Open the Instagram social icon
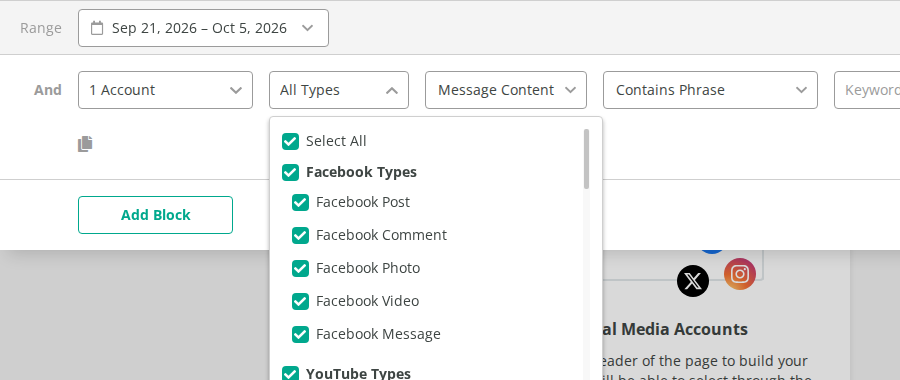 (x=740, y=274)
